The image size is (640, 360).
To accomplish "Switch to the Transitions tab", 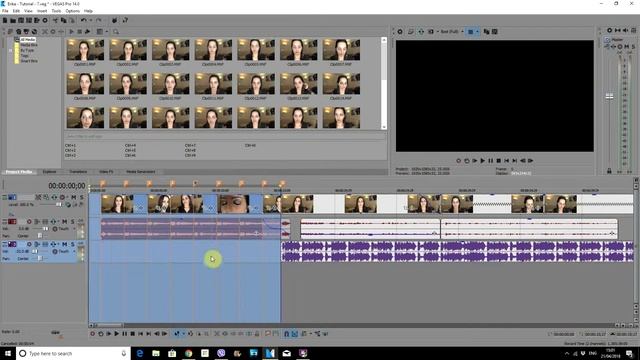I will (x=78, y=172).
